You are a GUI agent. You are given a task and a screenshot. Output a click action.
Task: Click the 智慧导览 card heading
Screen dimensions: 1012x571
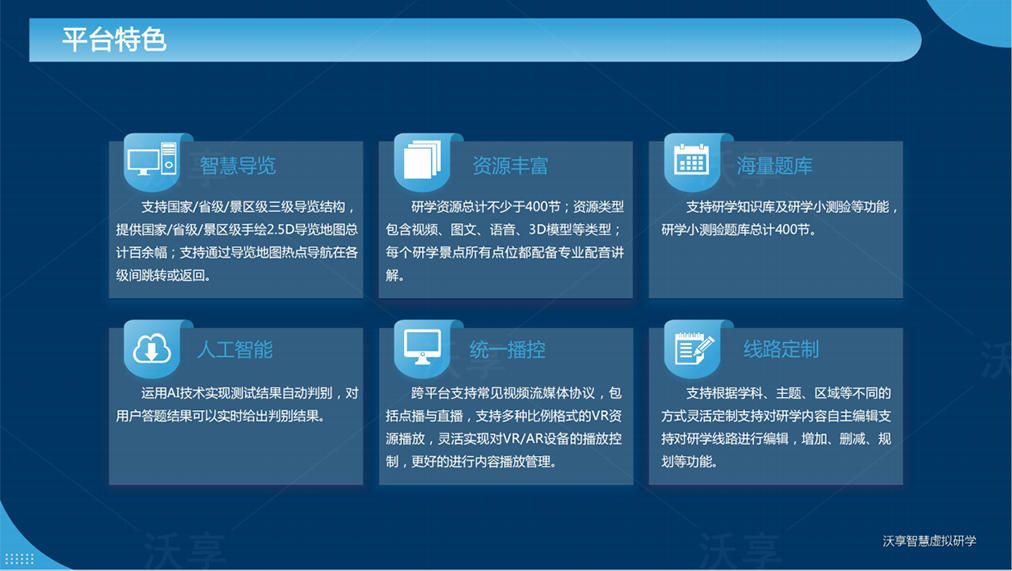238,166
